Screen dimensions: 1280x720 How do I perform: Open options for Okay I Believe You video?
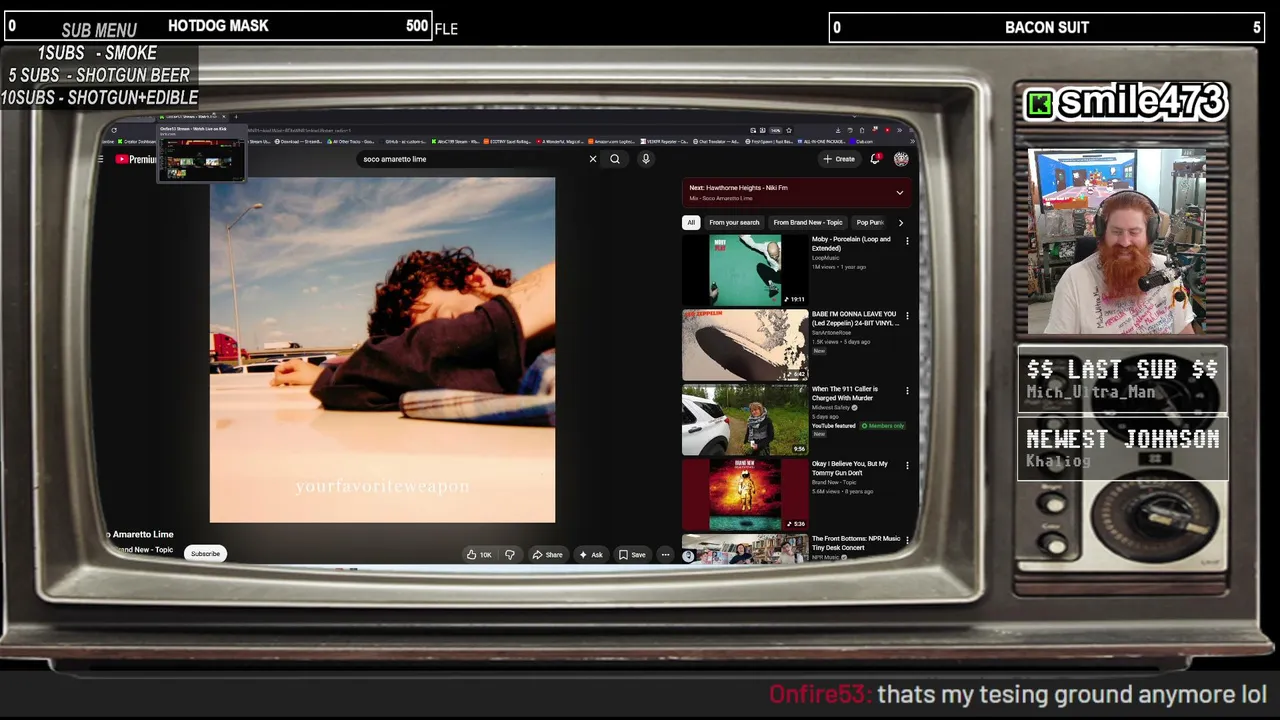point(907,466)
